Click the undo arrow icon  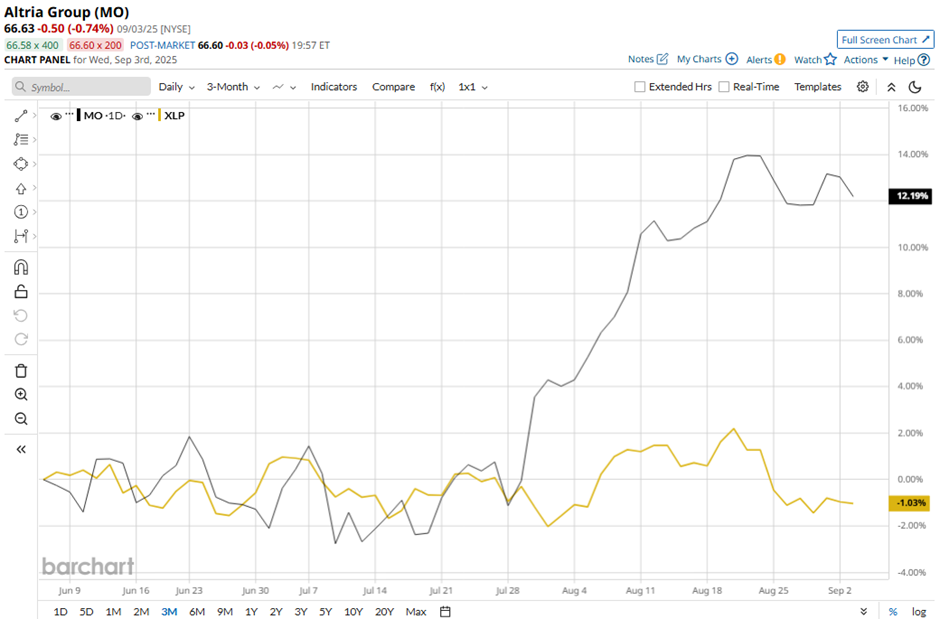[x=20, y=316]
